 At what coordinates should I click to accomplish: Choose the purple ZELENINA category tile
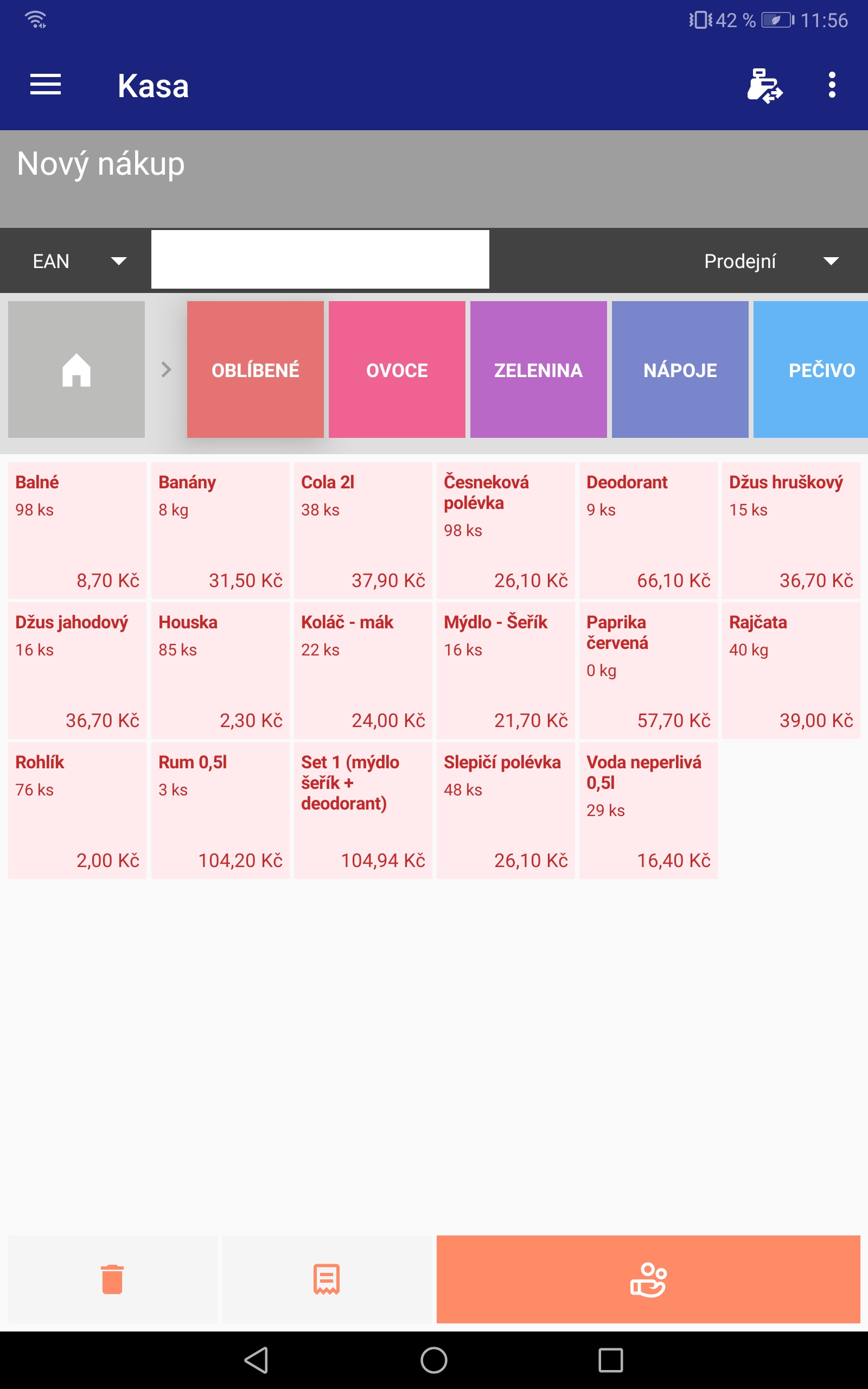pos(539,369)
